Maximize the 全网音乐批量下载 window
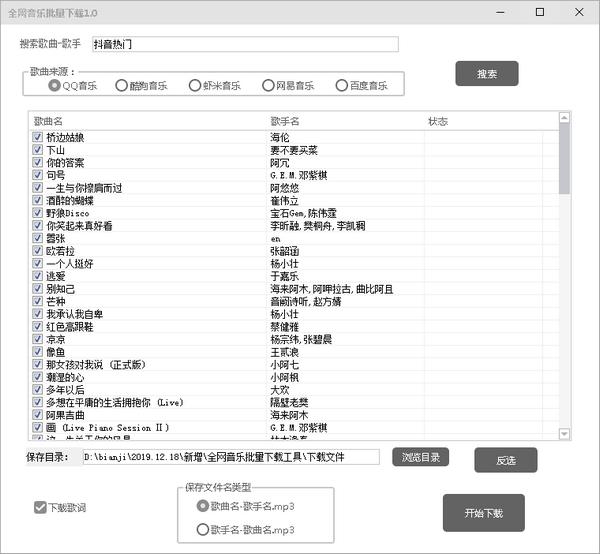Viewport: 600px width, 554px height. (540, 12)
